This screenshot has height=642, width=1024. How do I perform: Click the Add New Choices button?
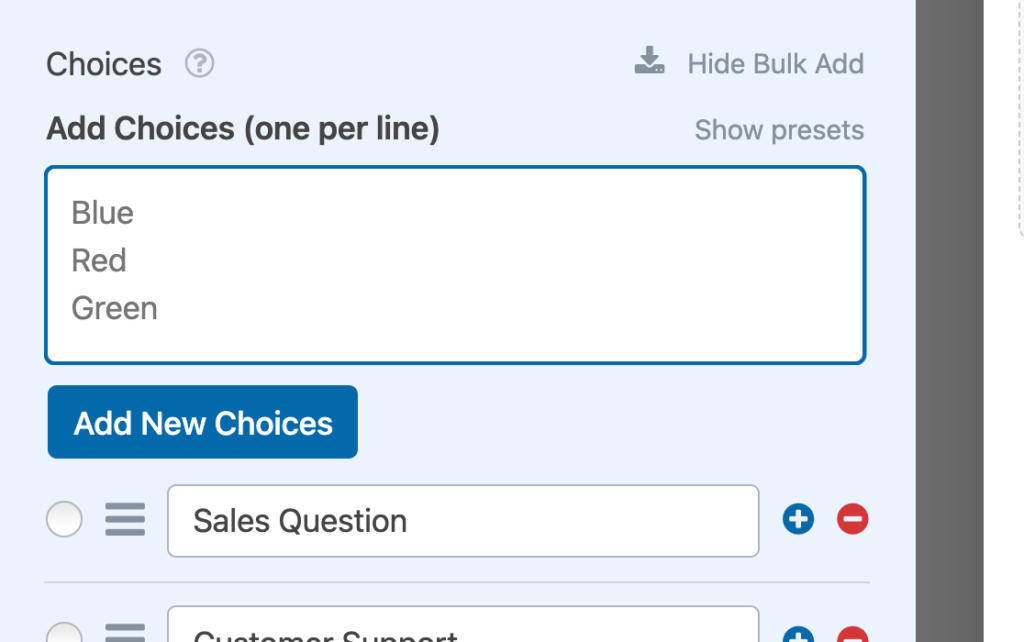tap(202, 422)
